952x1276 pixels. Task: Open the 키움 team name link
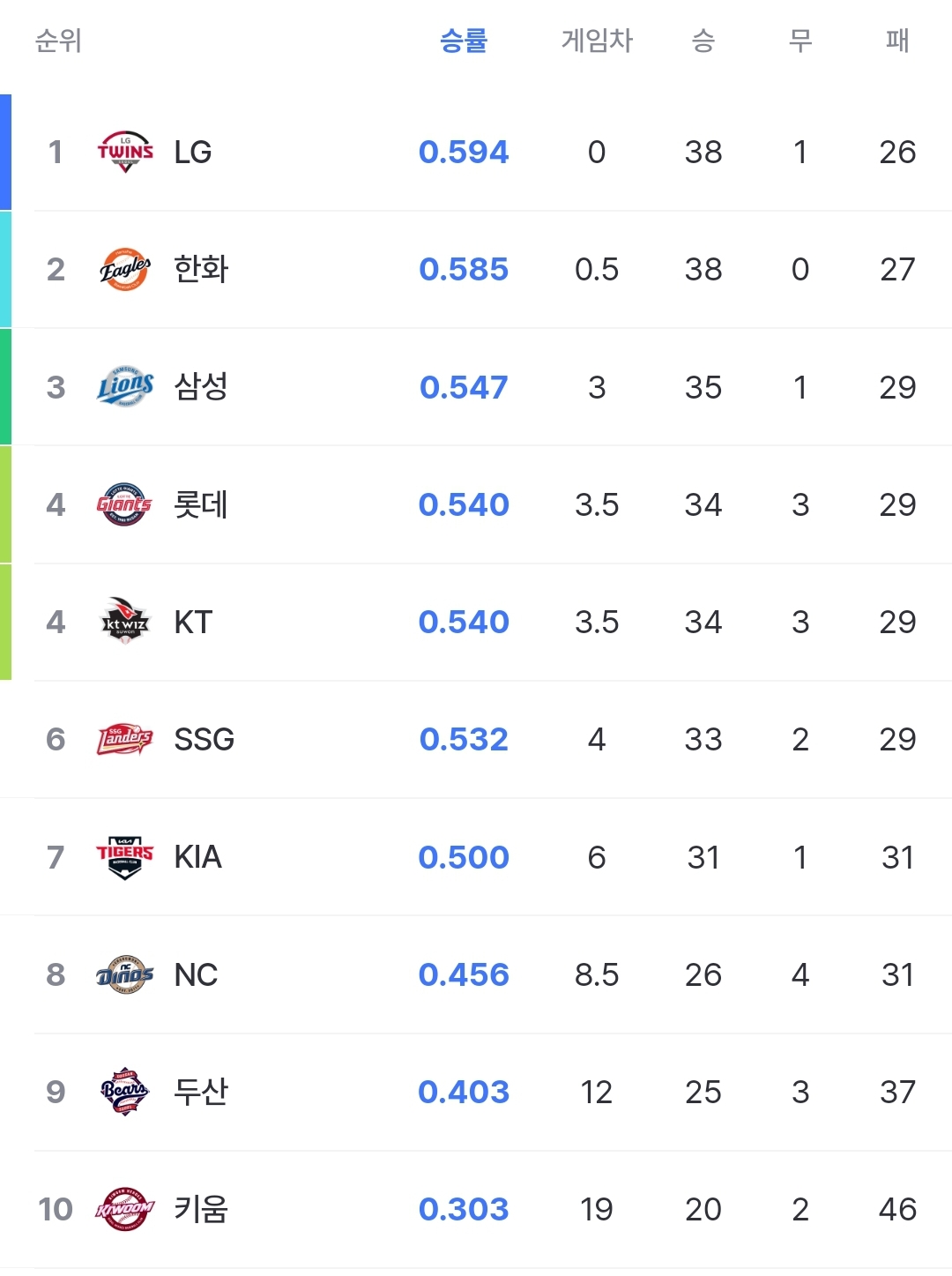(x=201, y=1209)
